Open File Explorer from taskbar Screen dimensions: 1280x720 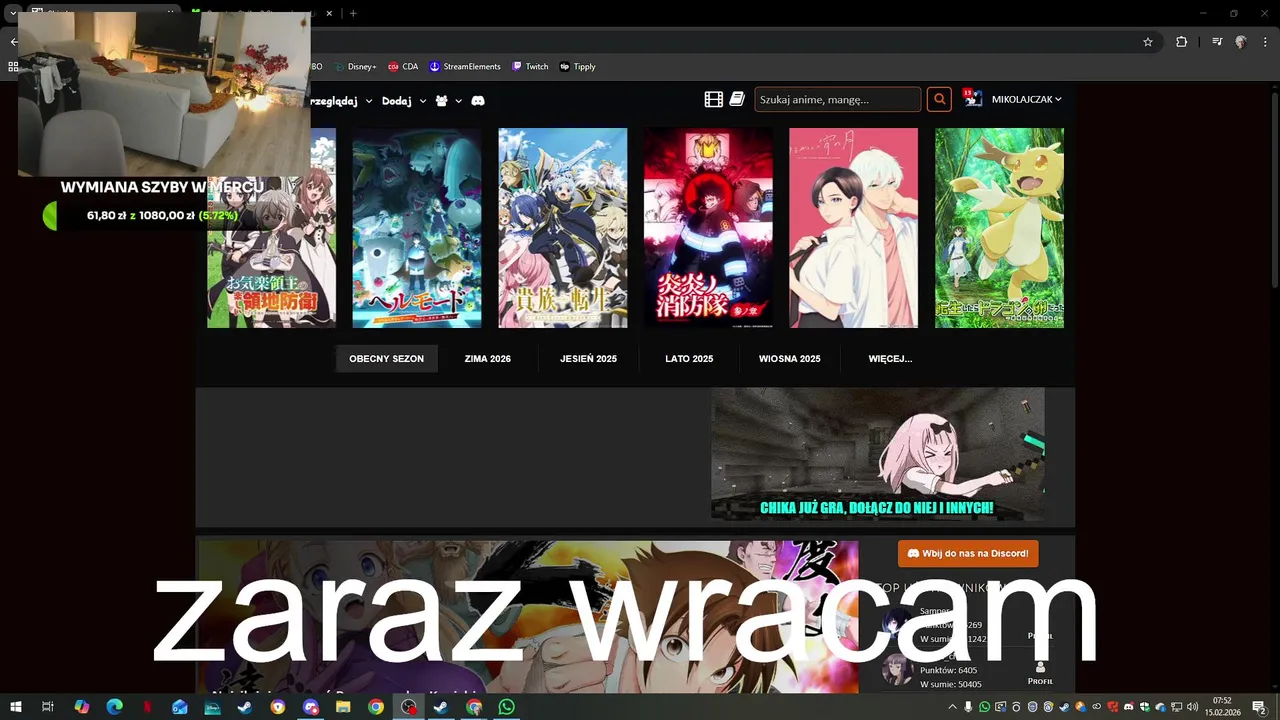(343, 707)
